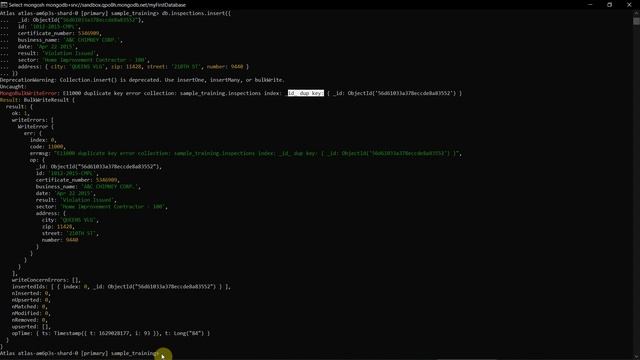This screenshot has height=360, width=640.
Task: Click the single-line 'address: { city: ... number: 9440 }' input
Action: (133, 67)
